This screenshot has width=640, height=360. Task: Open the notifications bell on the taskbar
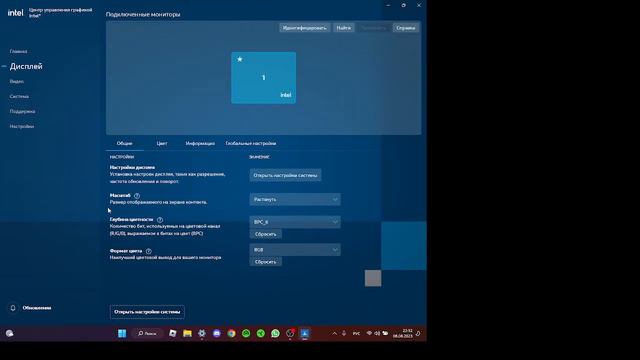click(419, 333)
